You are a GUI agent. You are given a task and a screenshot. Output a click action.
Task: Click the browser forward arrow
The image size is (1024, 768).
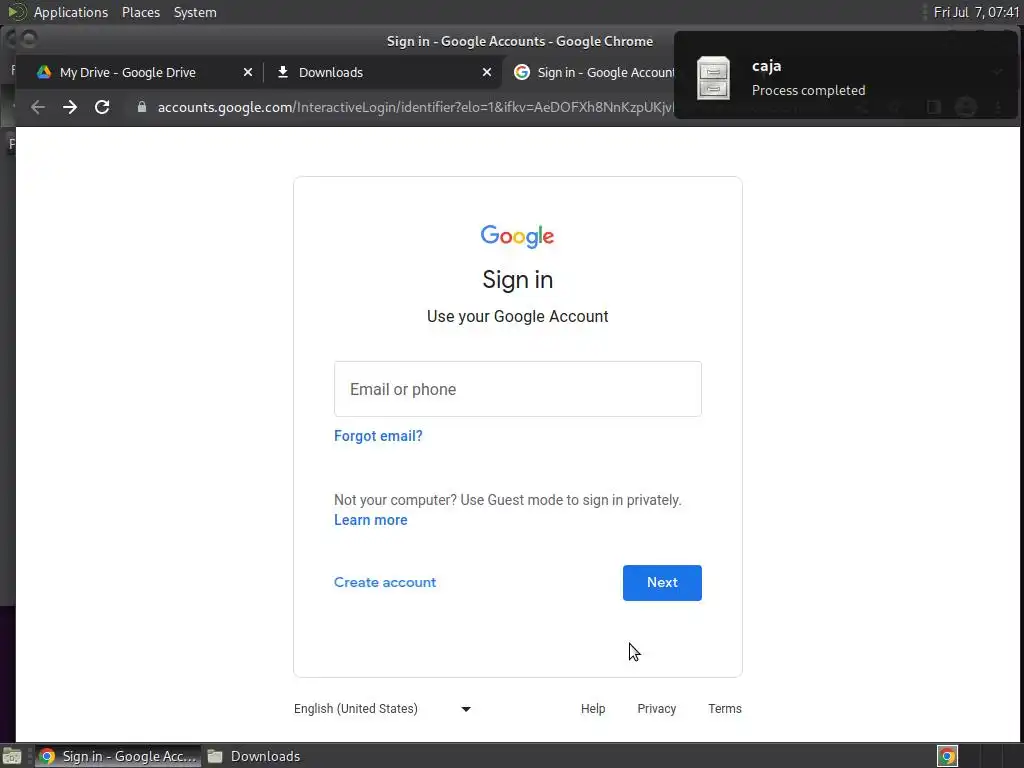point(70,107)
